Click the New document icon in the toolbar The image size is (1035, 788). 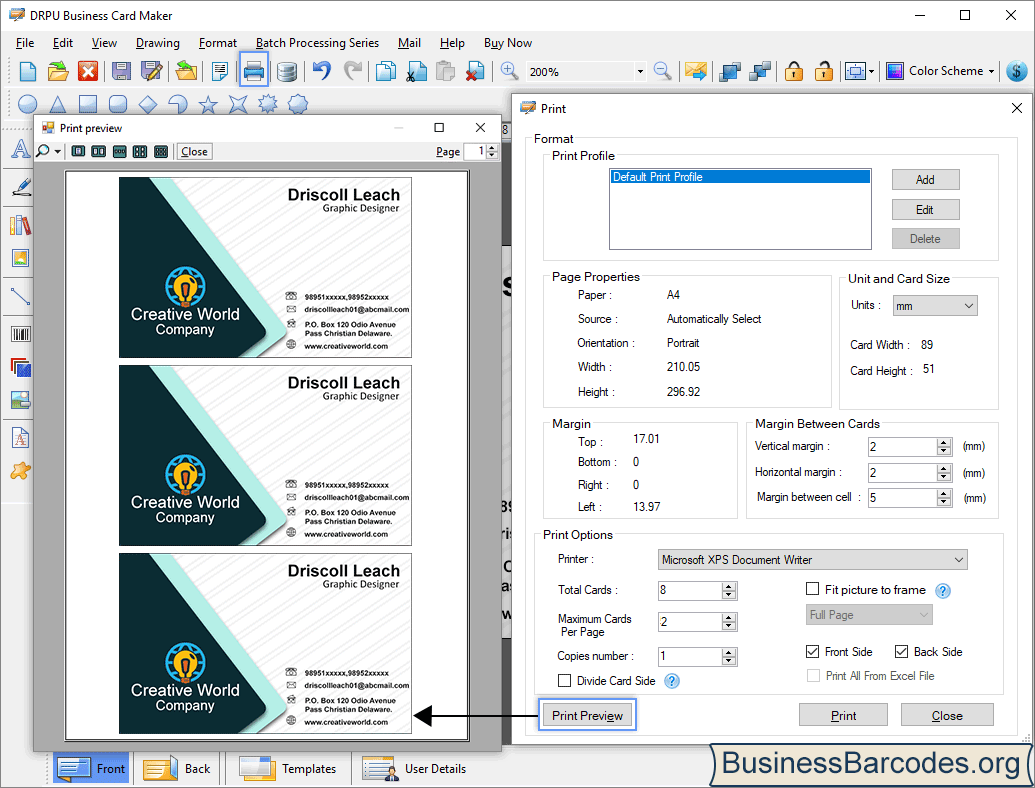pyautogui.click(x=28, y=71)
